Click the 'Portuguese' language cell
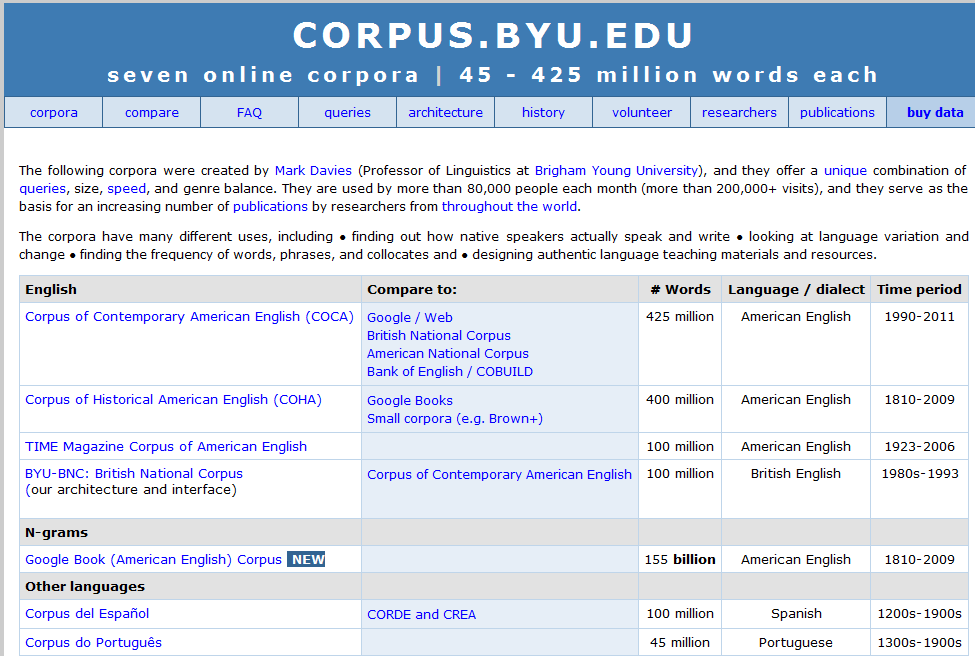The width and height of the screenshot is (975, 656). [x=795, y=642]
